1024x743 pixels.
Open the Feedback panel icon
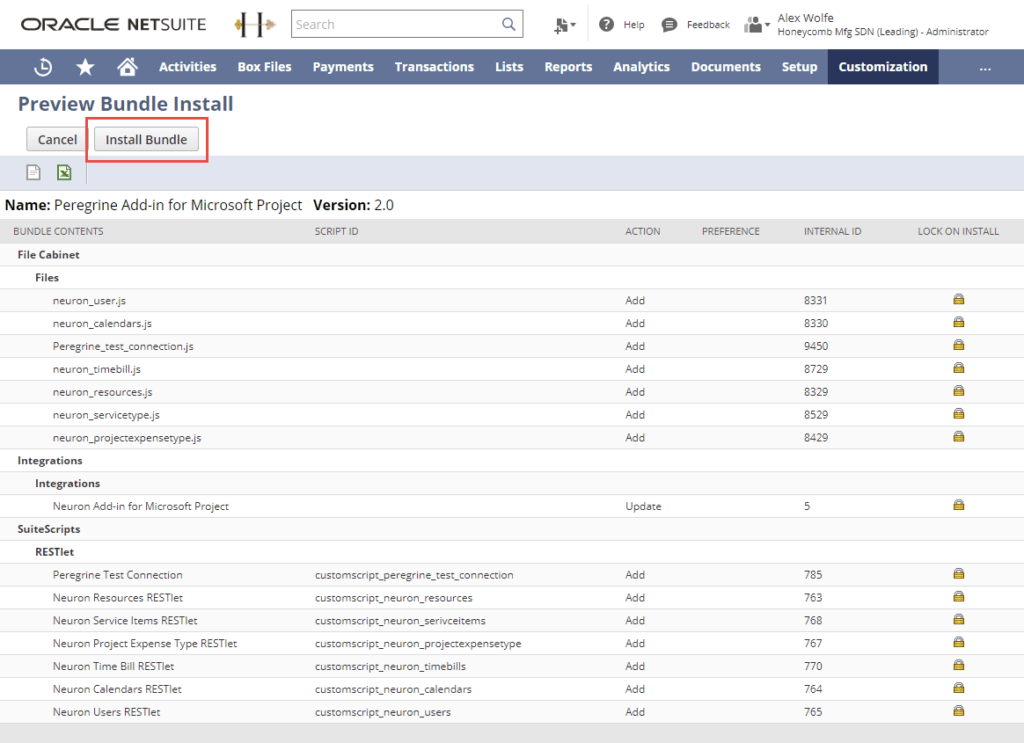point(669,24)
